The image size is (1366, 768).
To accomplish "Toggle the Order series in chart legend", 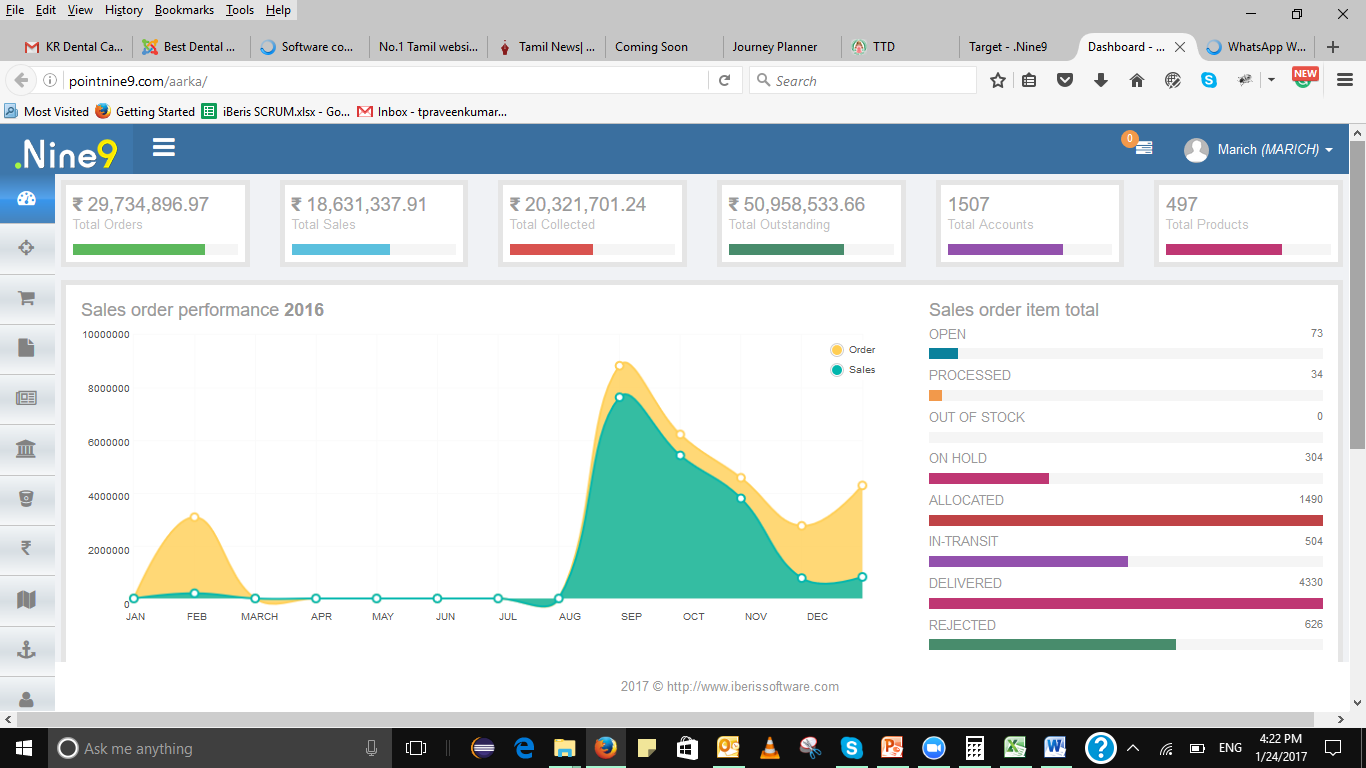I will (853, 350).
